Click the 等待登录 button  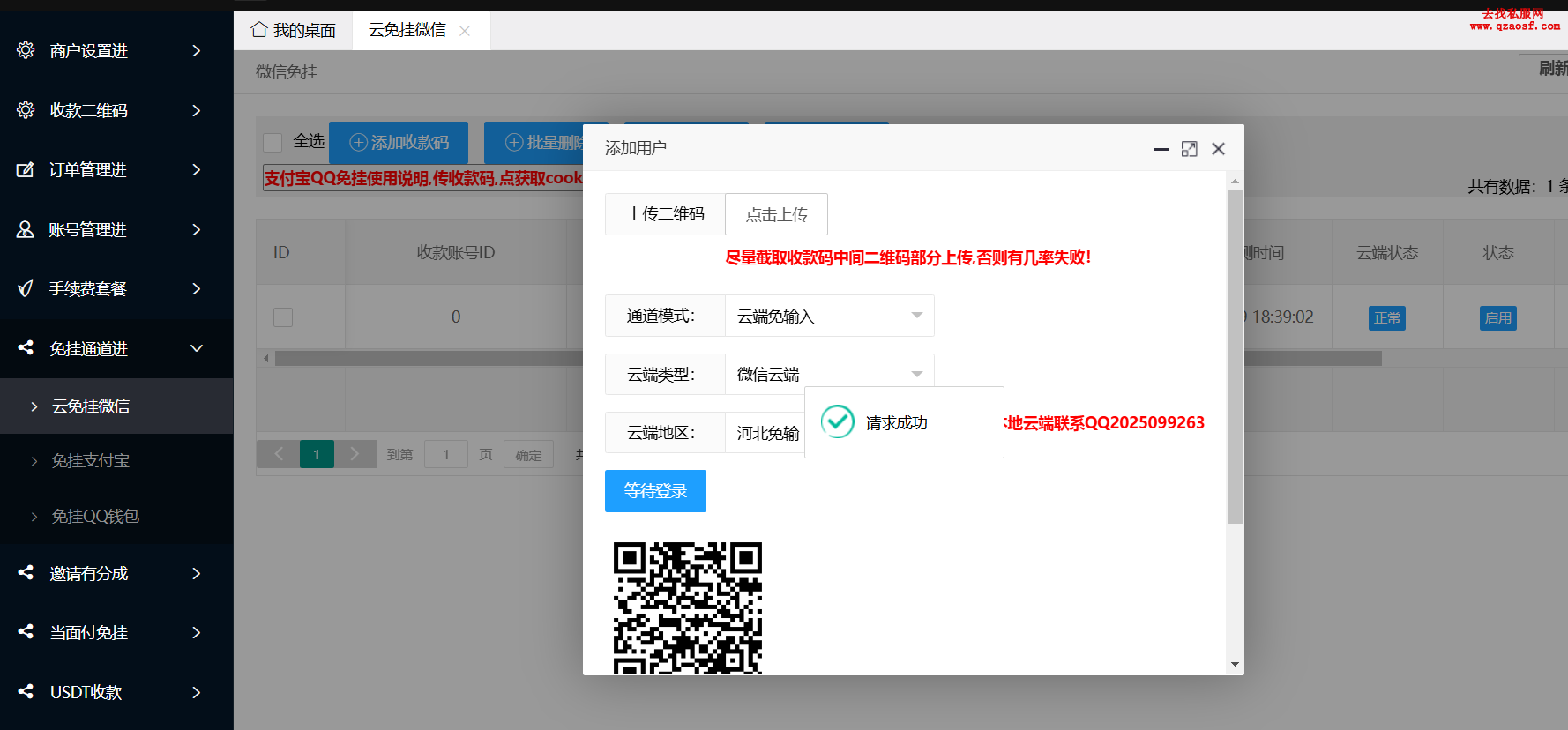[655, 491]
